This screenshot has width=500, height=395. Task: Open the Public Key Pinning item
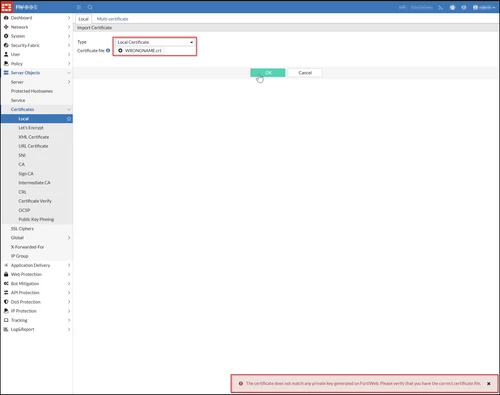pyautogui.click(x=36, y=219)
